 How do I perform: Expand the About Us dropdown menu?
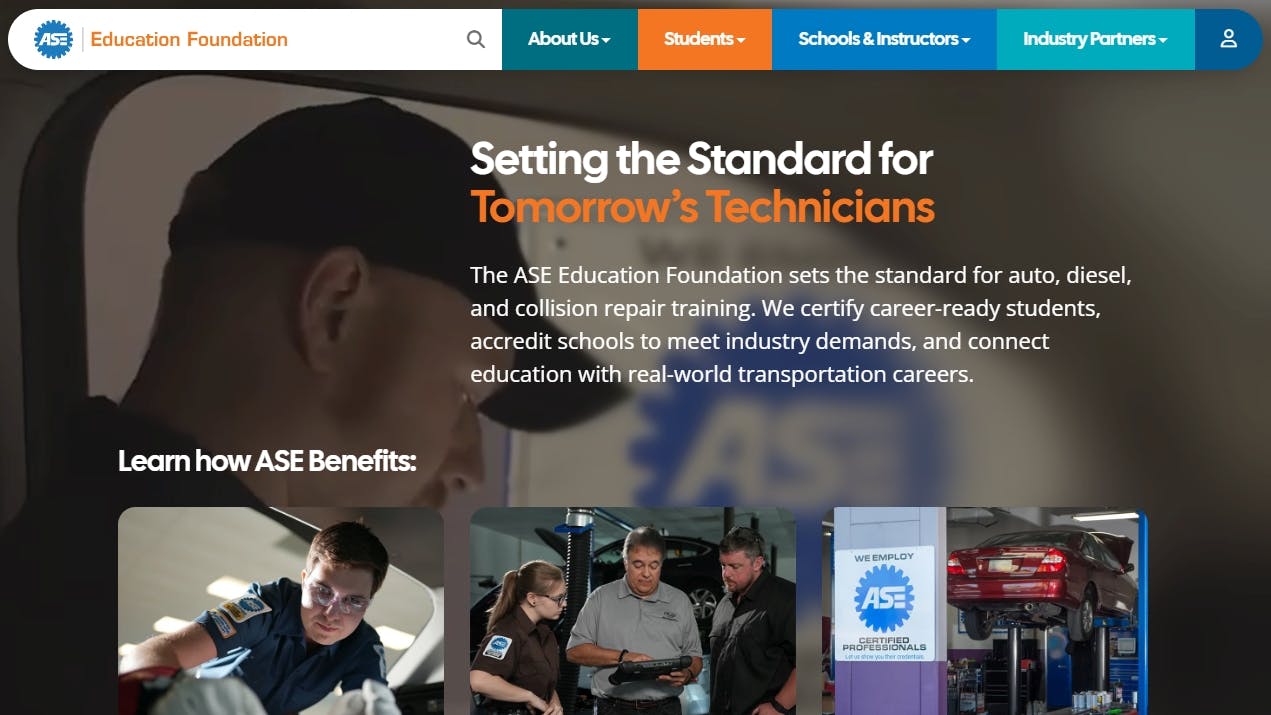[569, 39]
